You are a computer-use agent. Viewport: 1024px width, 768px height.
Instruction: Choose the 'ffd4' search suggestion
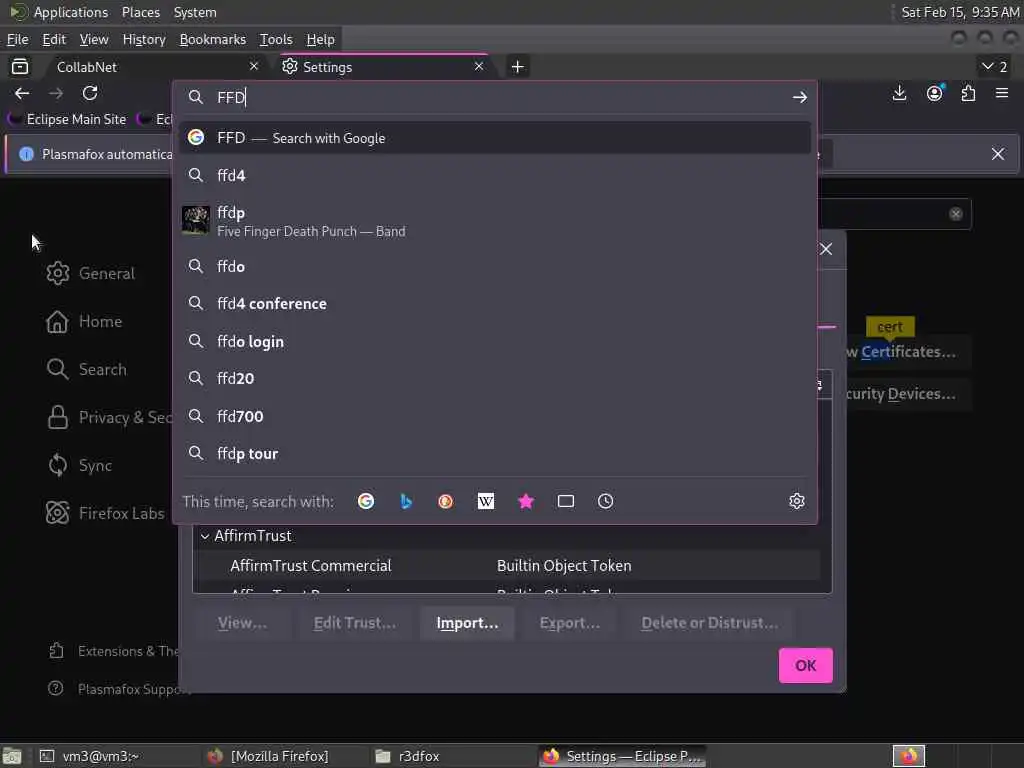coord(495,176)
